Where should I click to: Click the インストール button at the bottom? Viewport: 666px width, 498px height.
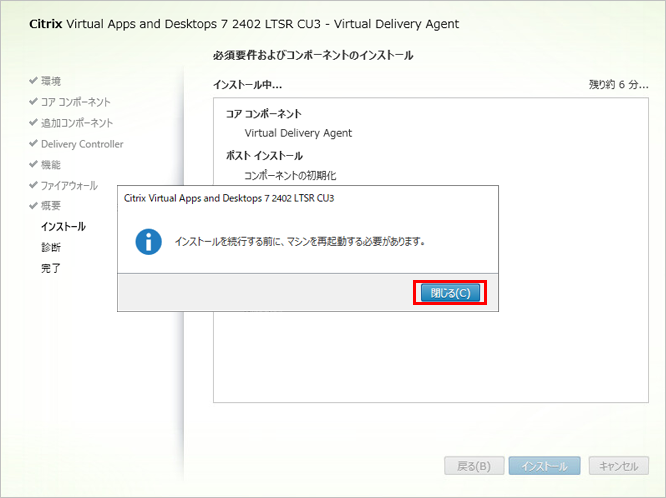coord(544,466)
